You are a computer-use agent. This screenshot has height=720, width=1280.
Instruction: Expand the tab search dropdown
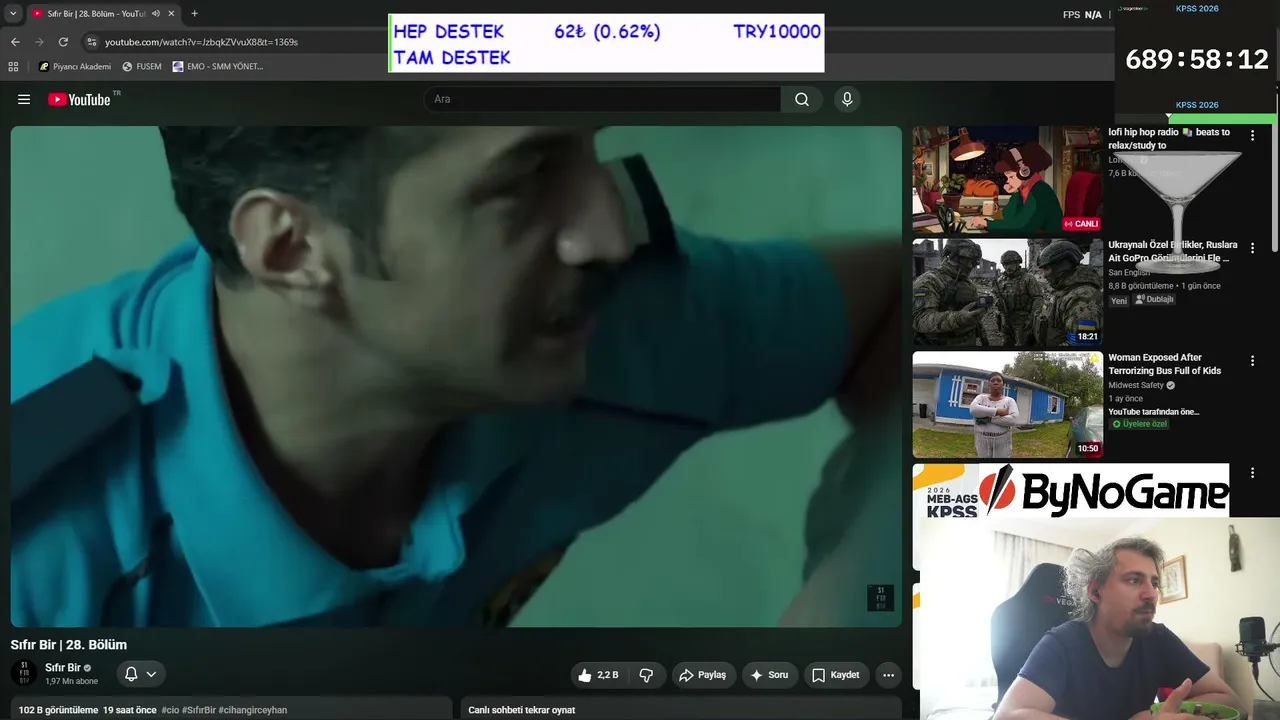click(x=13, y=14)
